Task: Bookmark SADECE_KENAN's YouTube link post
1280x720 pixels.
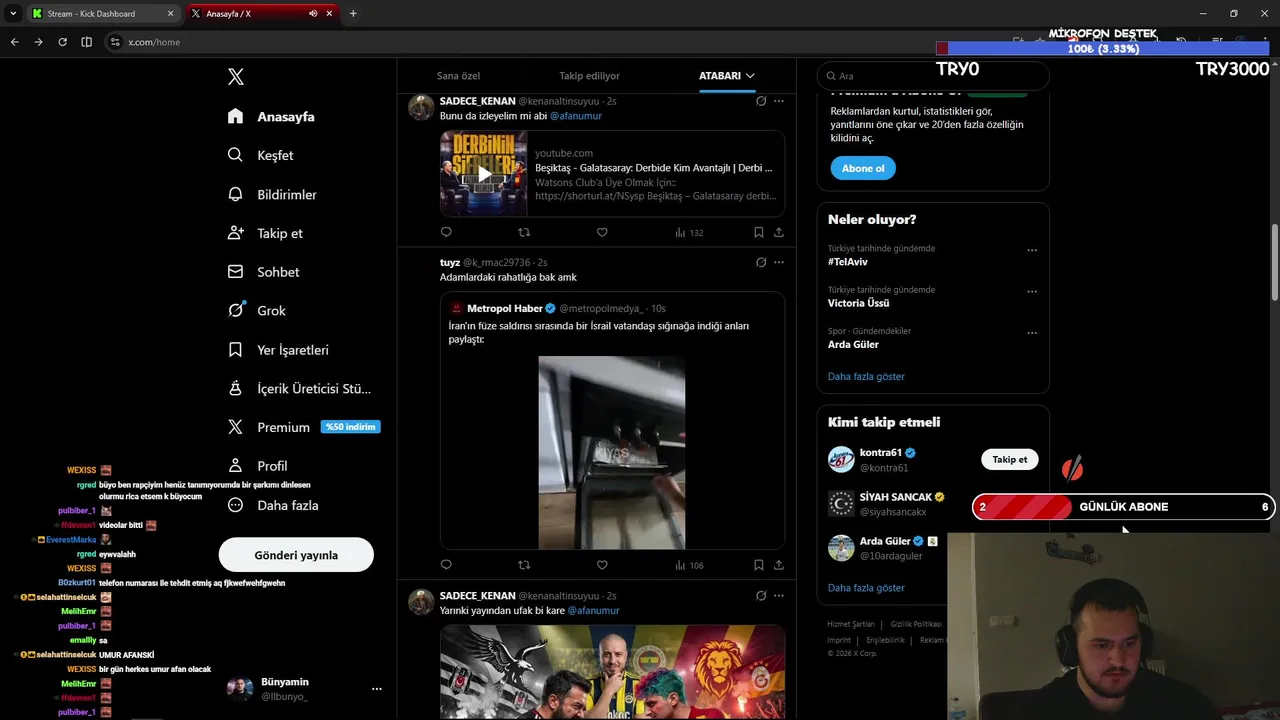Action: point(759,232)
